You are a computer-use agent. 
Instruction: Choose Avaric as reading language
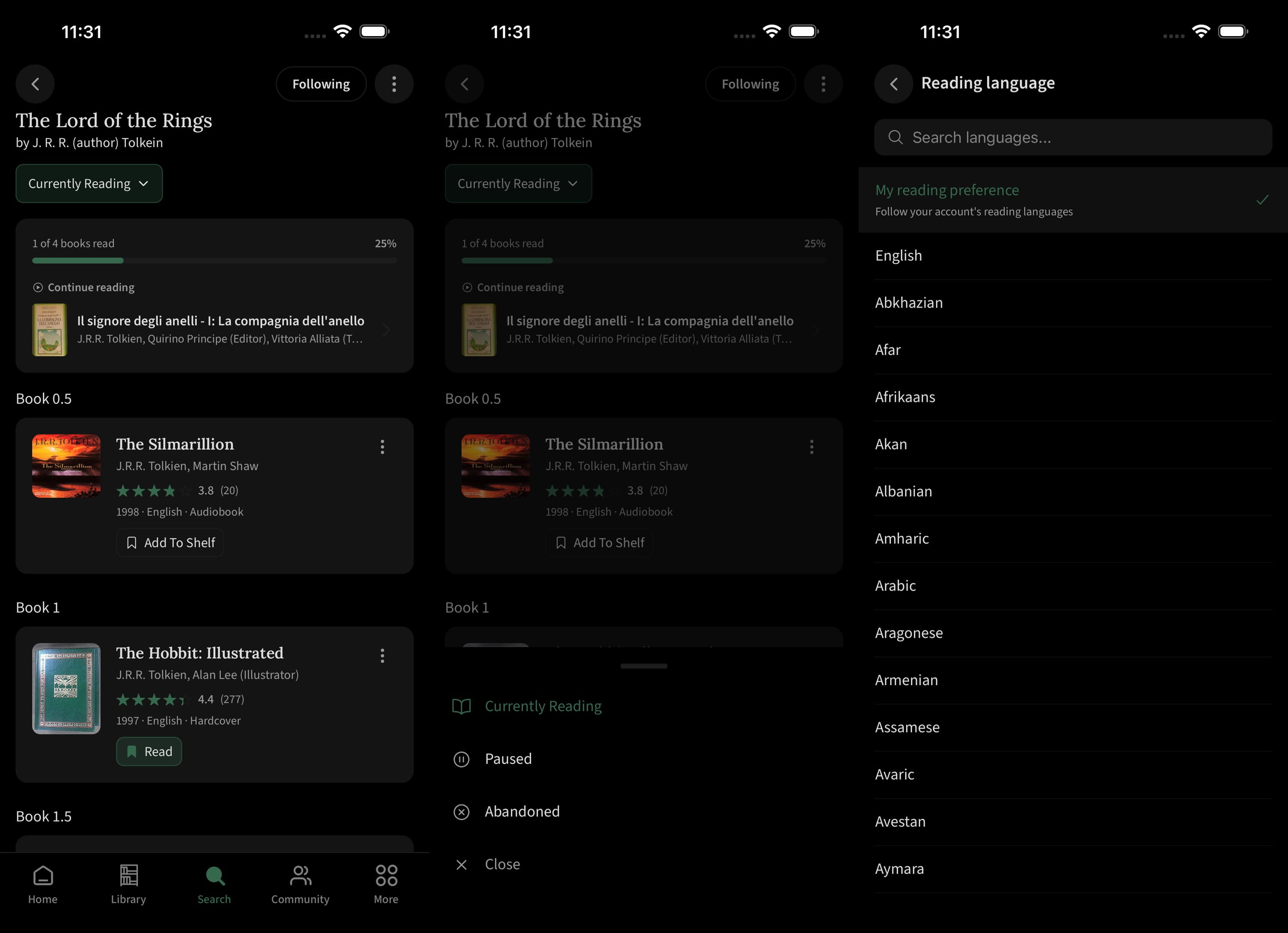tap(1073, 775)
